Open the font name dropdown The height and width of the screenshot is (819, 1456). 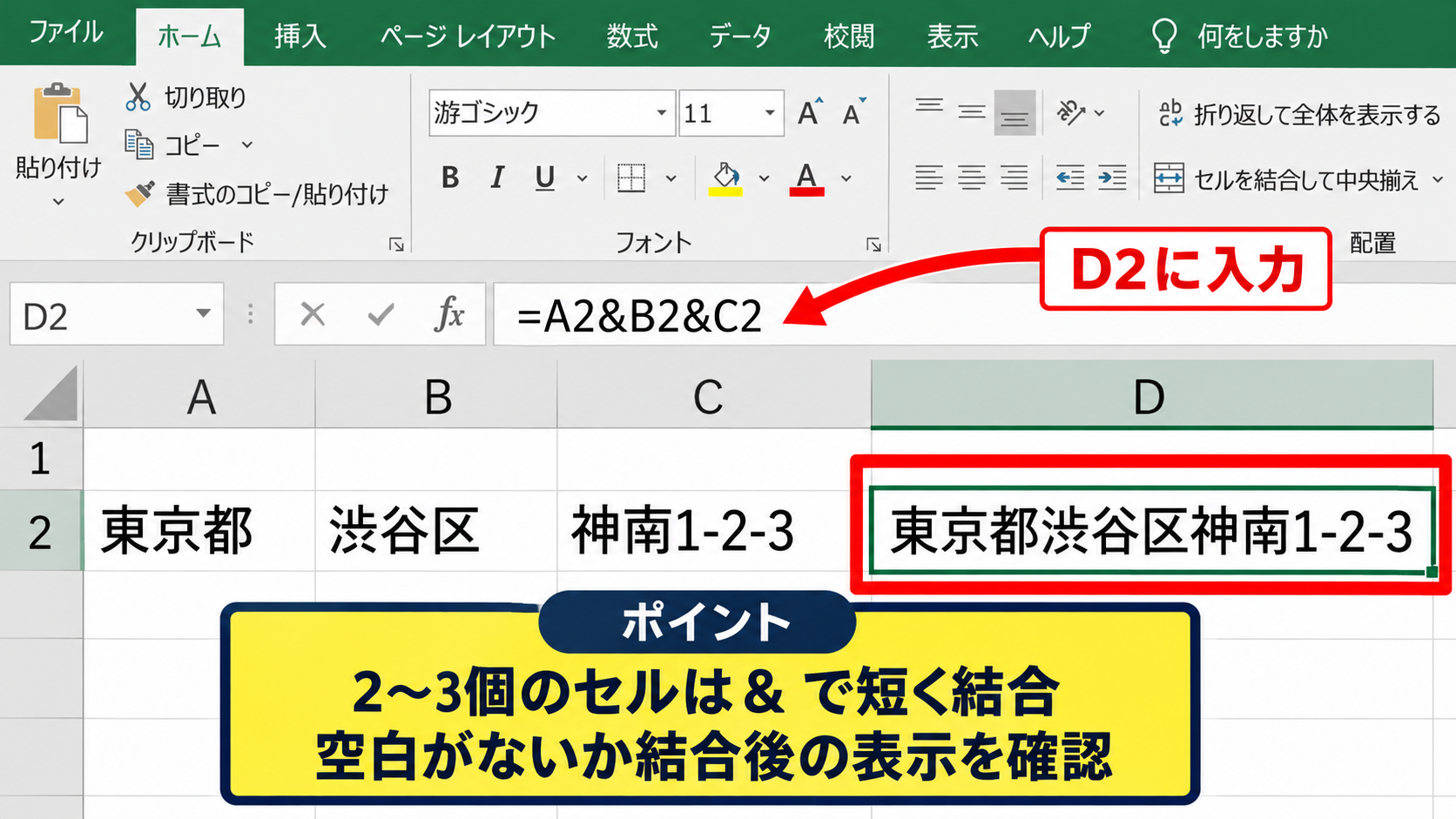tap(662, 112)
